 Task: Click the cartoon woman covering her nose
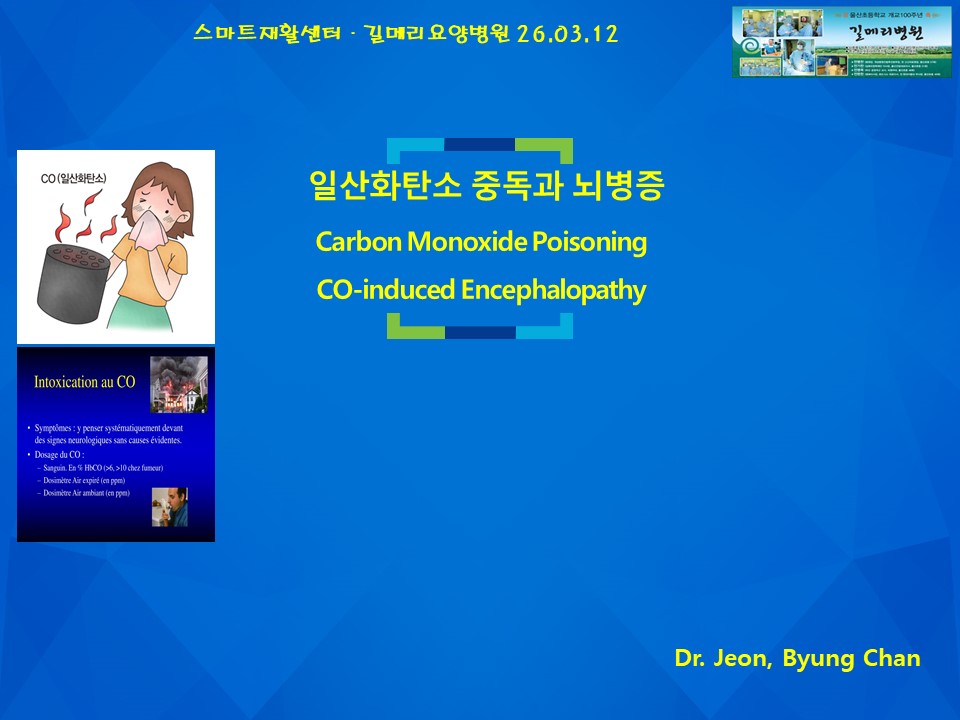tap(153, 246)
